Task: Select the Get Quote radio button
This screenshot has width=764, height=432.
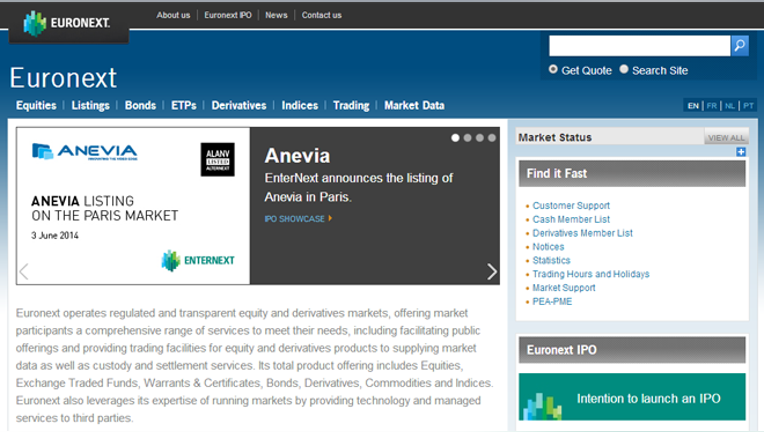Action: point(553,69)
